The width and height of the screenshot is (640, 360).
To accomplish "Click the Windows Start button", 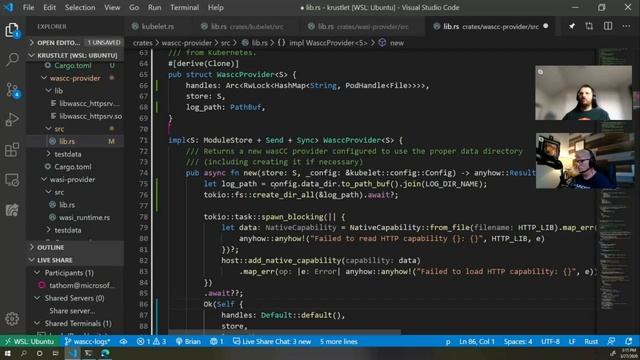I will click(7, 353).
